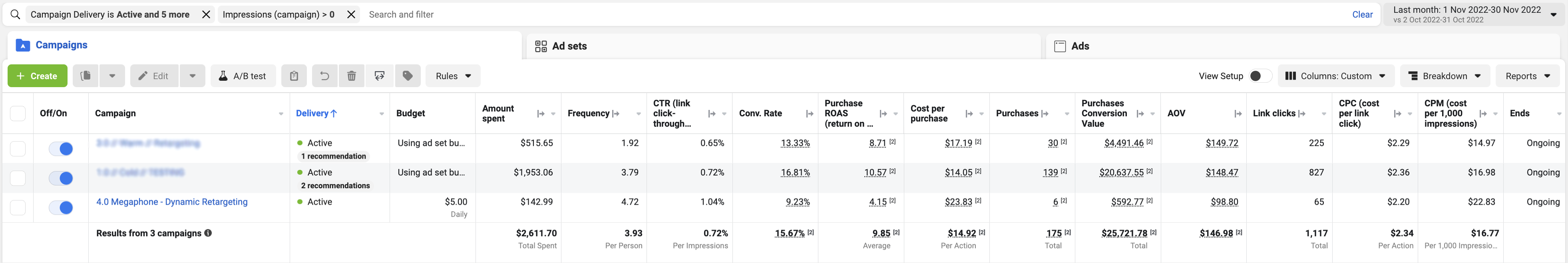Open the date range selector dropdown
1568x263 pixels.
click(x=1474, y=15)
